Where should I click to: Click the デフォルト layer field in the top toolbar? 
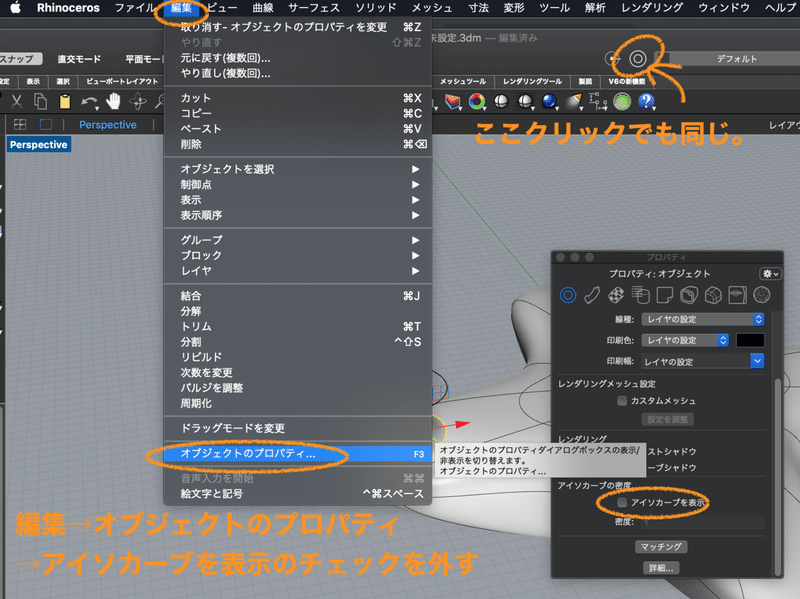coord(736,59)
